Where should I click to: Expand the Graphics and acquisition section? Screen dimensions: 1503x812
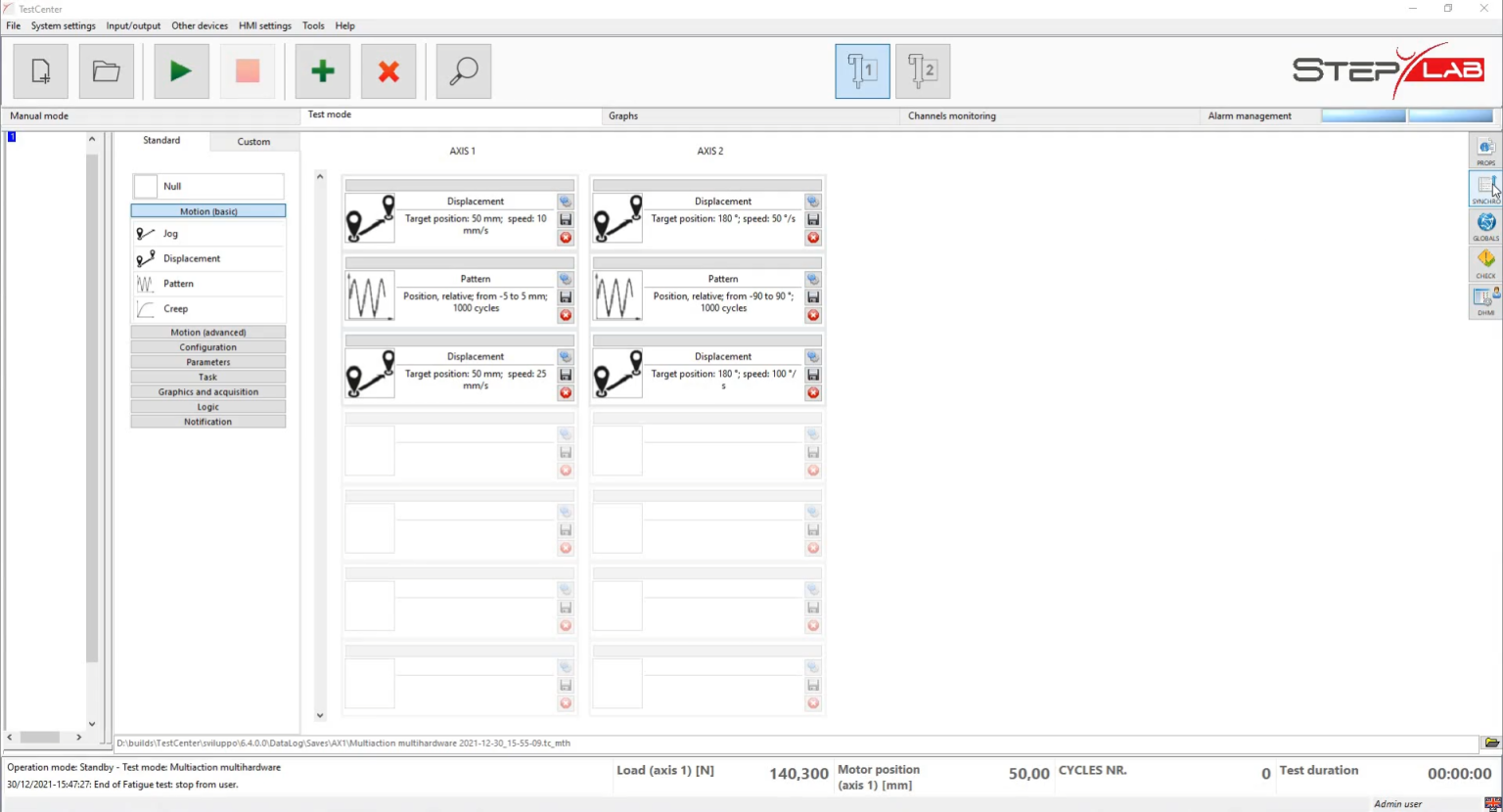pyautogui.click(x=207, y=391)
